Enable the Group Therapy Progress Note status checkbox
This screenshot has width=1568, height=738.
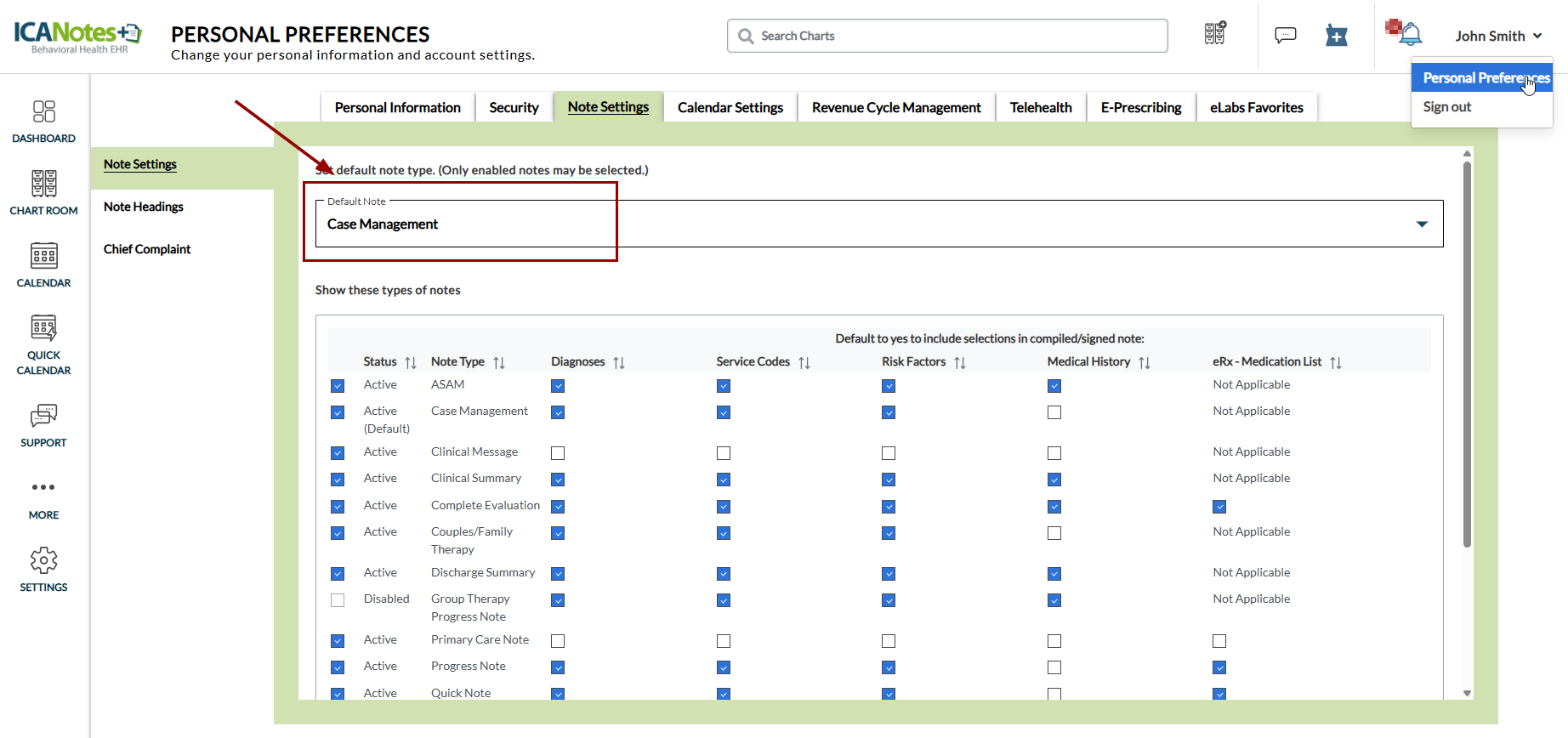[338, 600]
